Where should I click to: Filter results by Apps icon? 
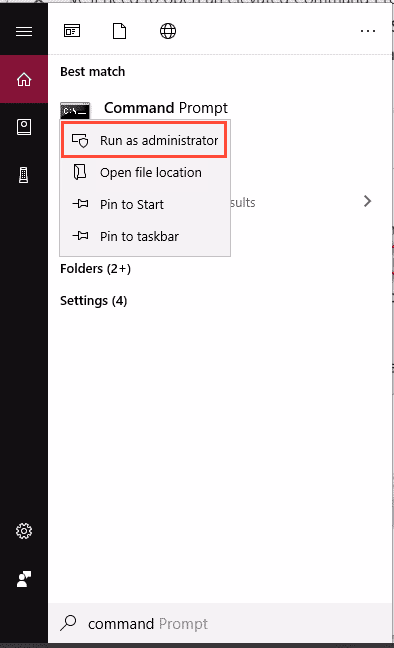tap(72, 31)
